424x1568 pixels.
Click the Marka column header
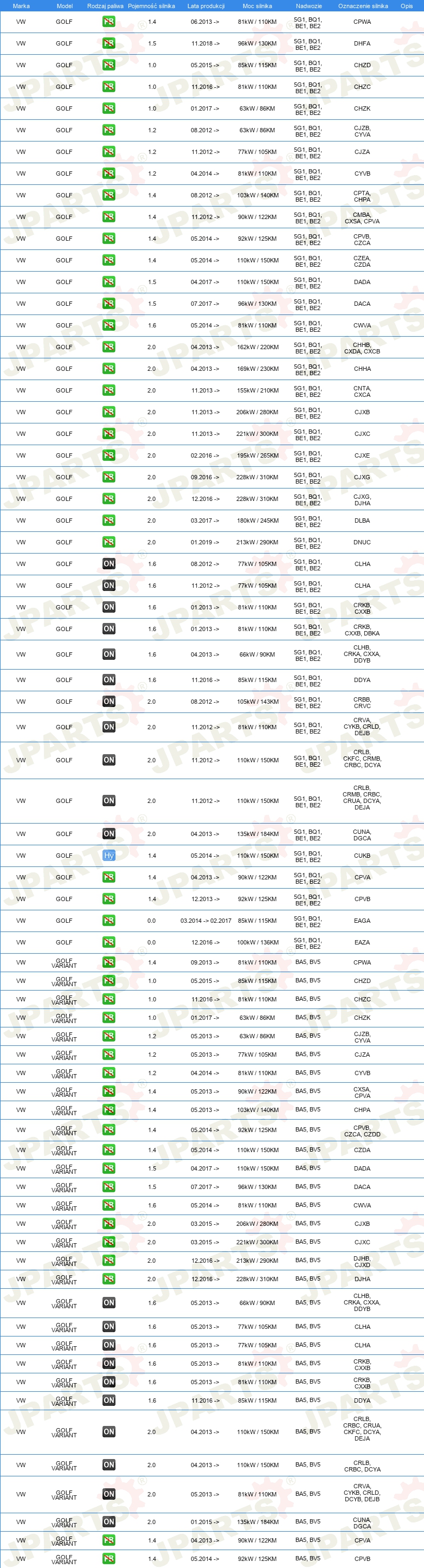[21, 6]
